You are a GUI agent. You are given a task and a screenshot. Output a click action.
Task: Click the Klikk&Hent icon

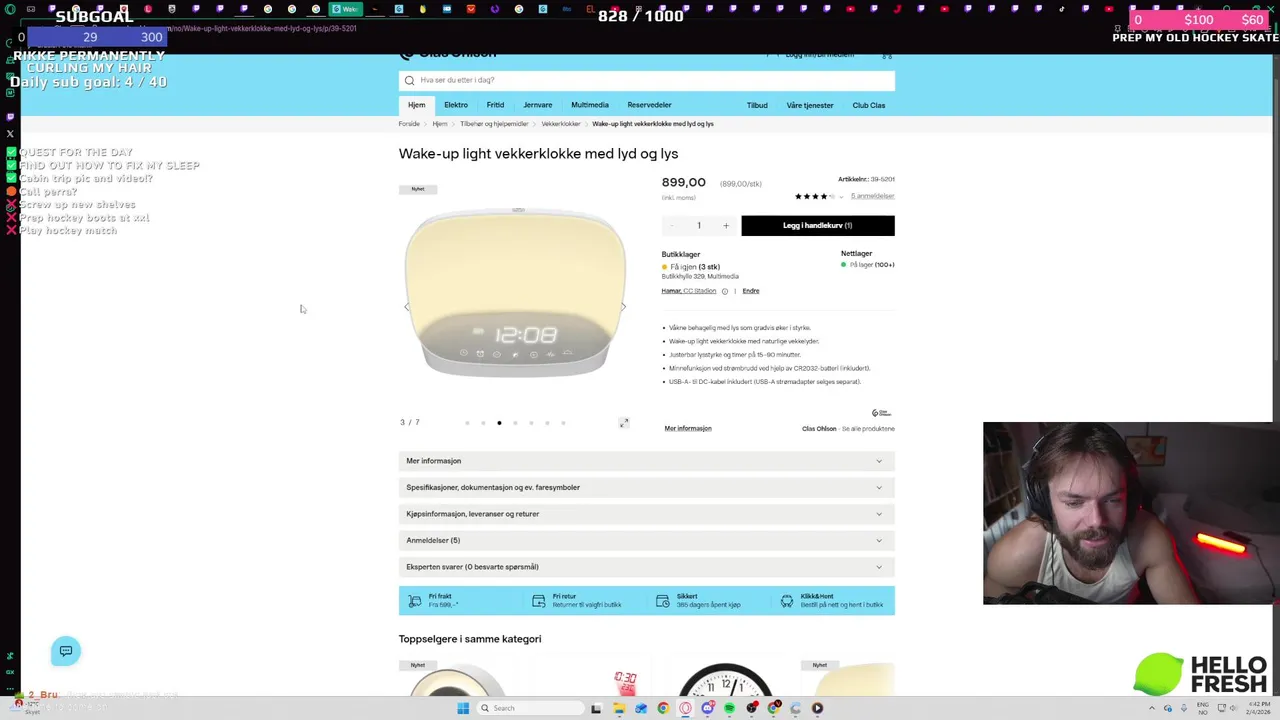(x=787, y=601)
